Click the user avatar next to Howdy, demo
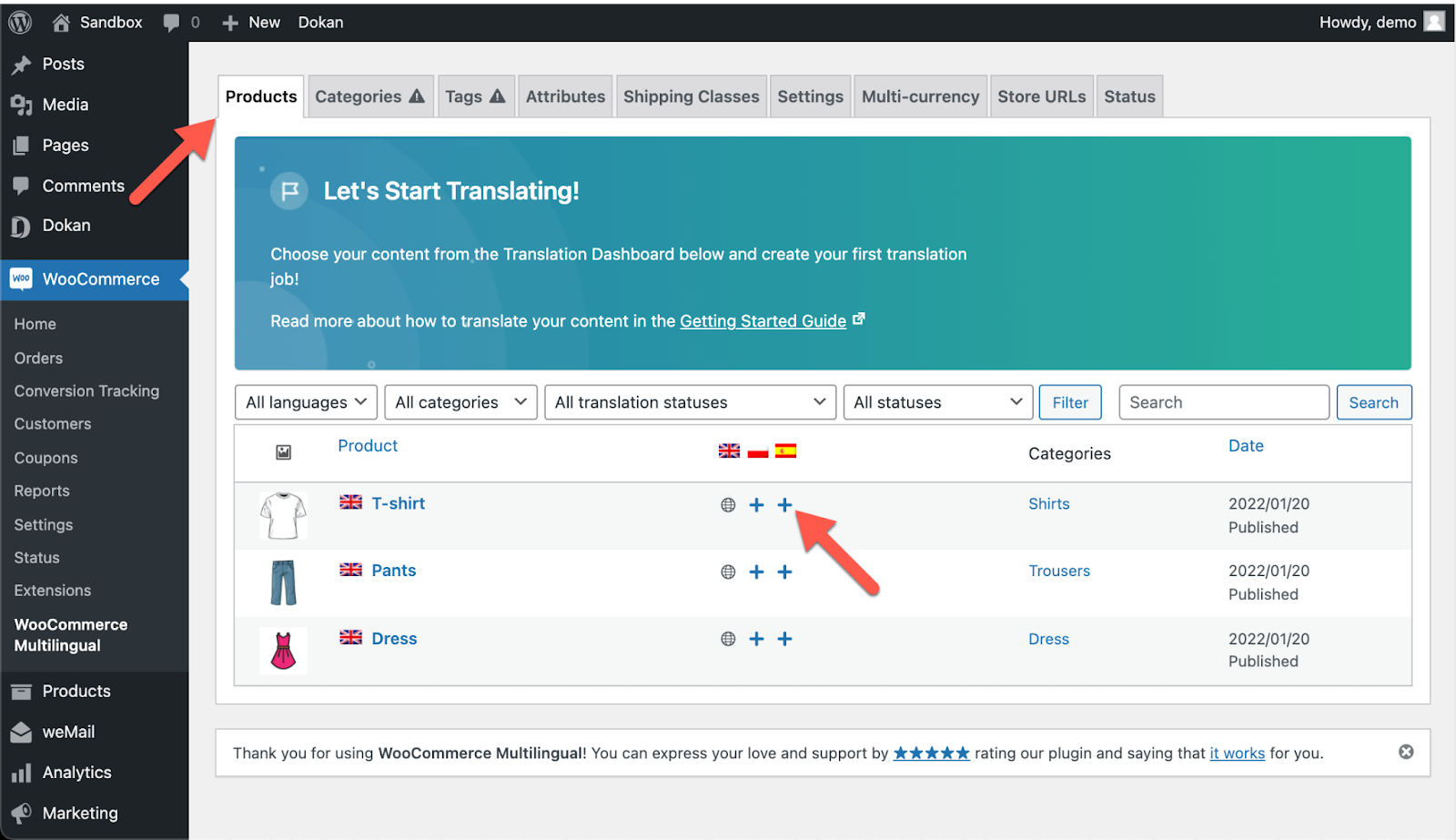This screenshot has height=840, width=1456. point(1434,22)
